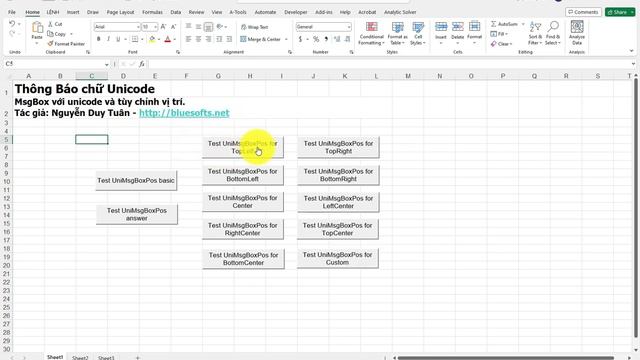This screenshot has width=640, height=360.
Task: Add a new sheet with plus
Action: pos(138,358)
